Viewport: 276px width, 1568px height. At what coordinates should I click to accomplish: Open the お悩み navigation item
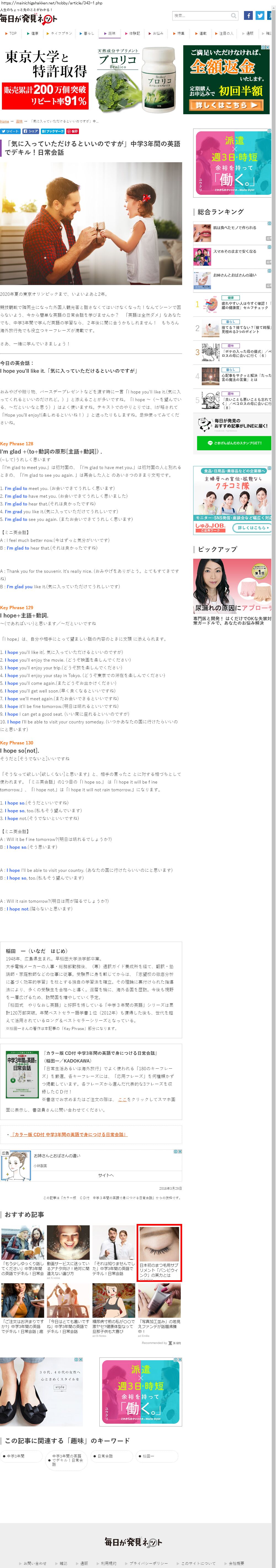[156, 33]
